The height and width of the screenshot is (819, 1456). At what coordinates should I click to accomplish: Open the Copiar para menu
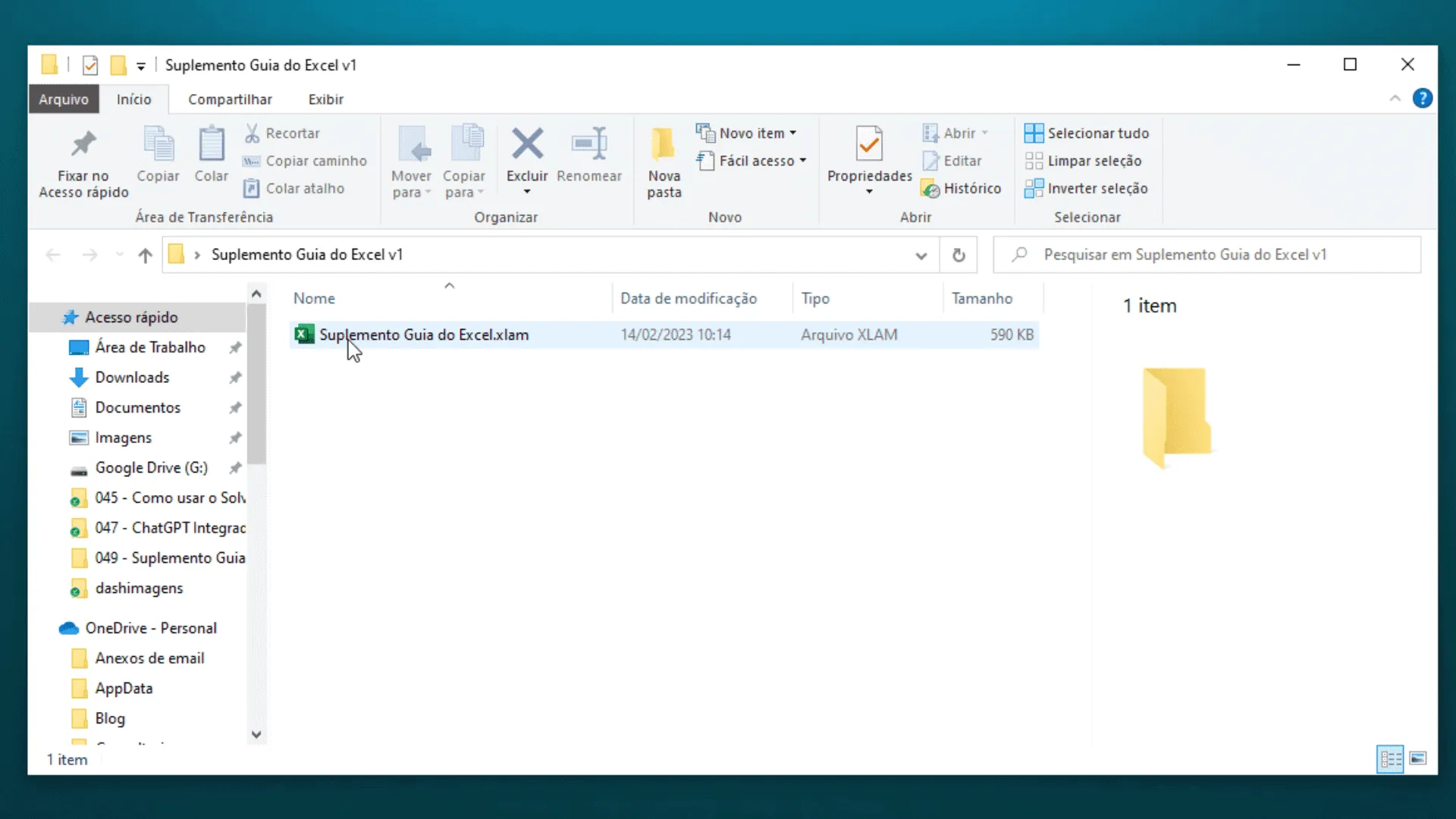pyautogui.click(x=463, y=164)
